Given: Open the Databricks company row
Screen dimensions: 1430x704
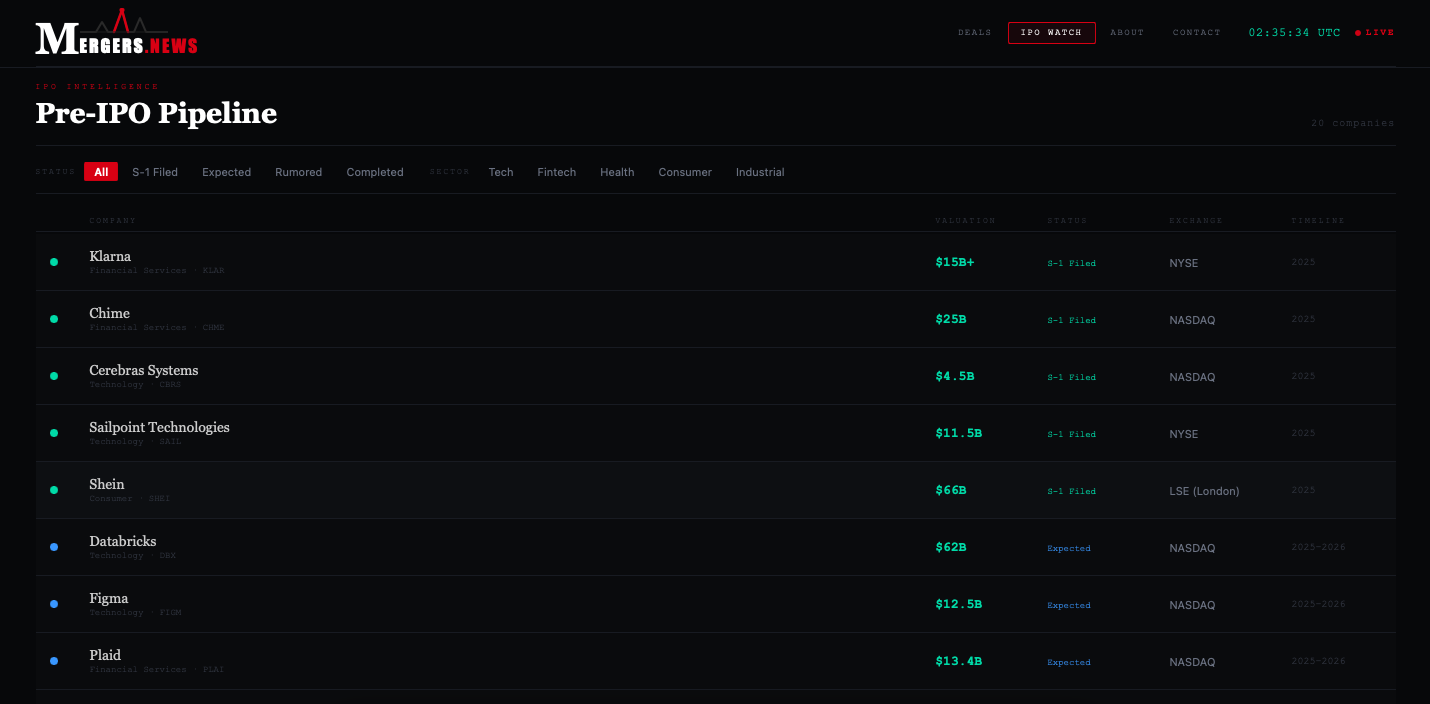Looking at the screenshot, I should click(x=716, y=547).
